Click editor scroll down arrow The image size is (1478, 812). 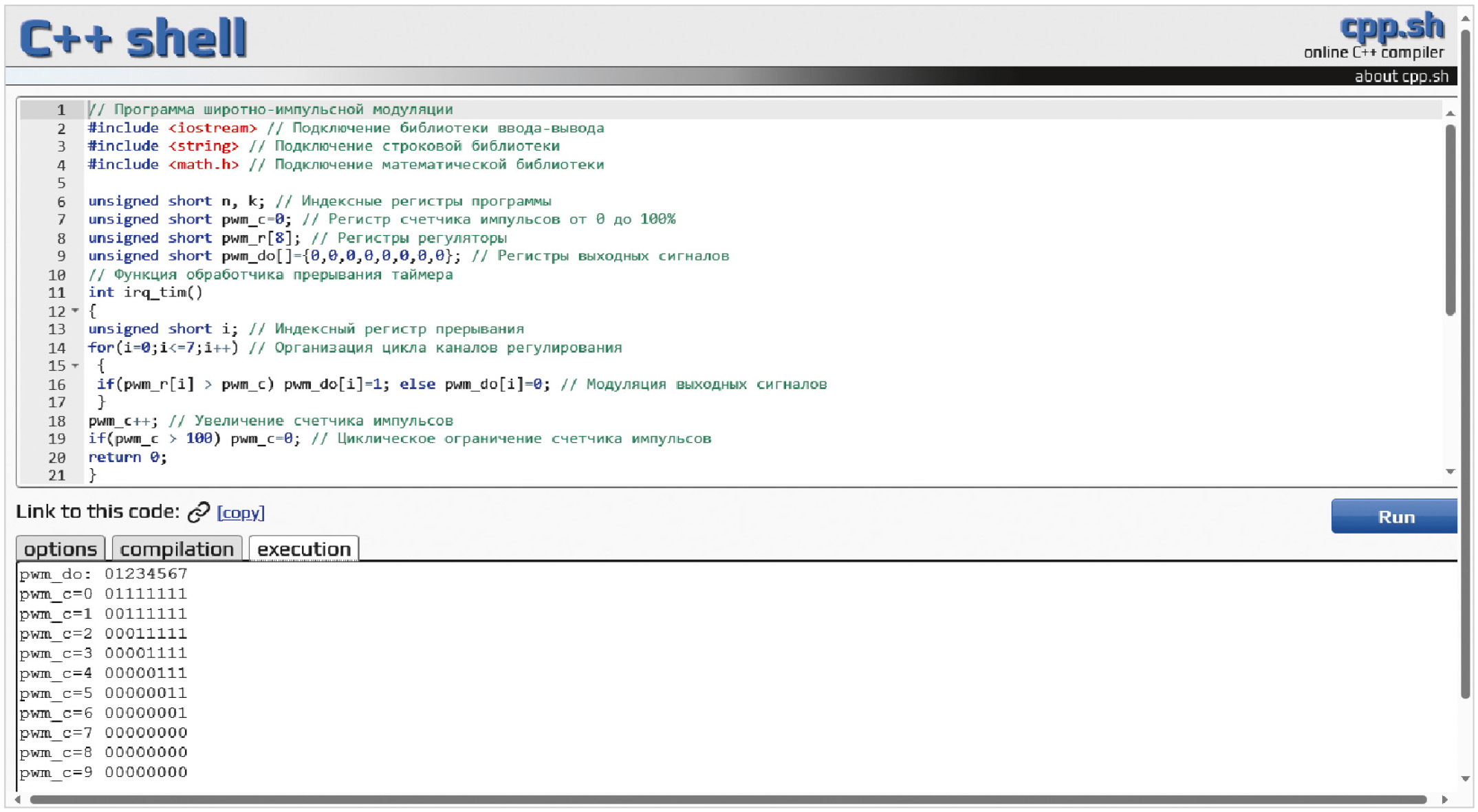1450,472
